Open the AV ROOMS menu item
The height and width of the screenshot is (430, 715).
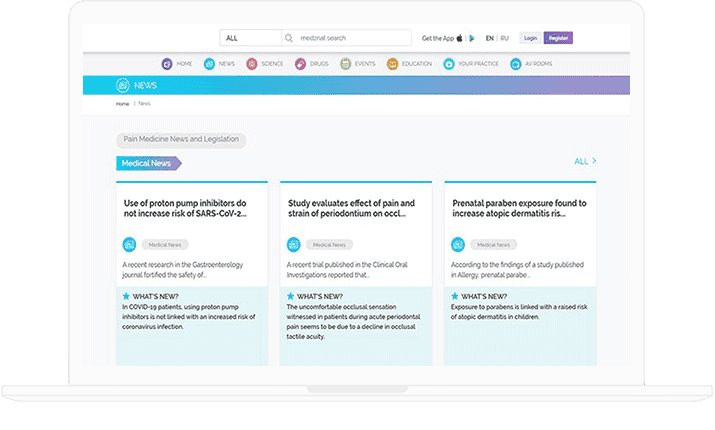tap(539, 64)
